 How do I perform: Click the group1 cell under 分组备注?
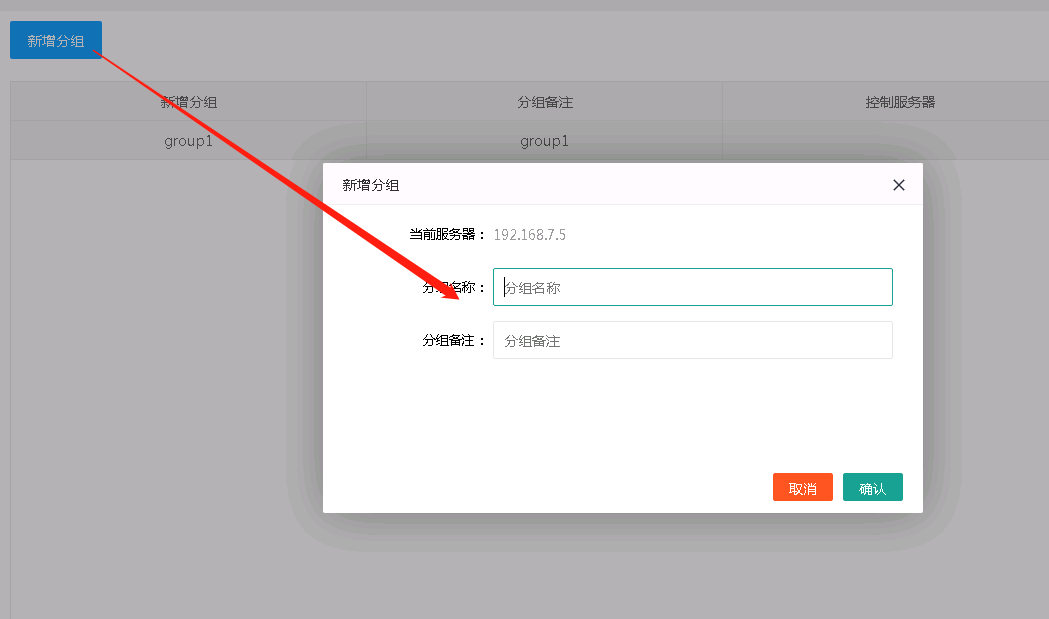click(545, 141)
